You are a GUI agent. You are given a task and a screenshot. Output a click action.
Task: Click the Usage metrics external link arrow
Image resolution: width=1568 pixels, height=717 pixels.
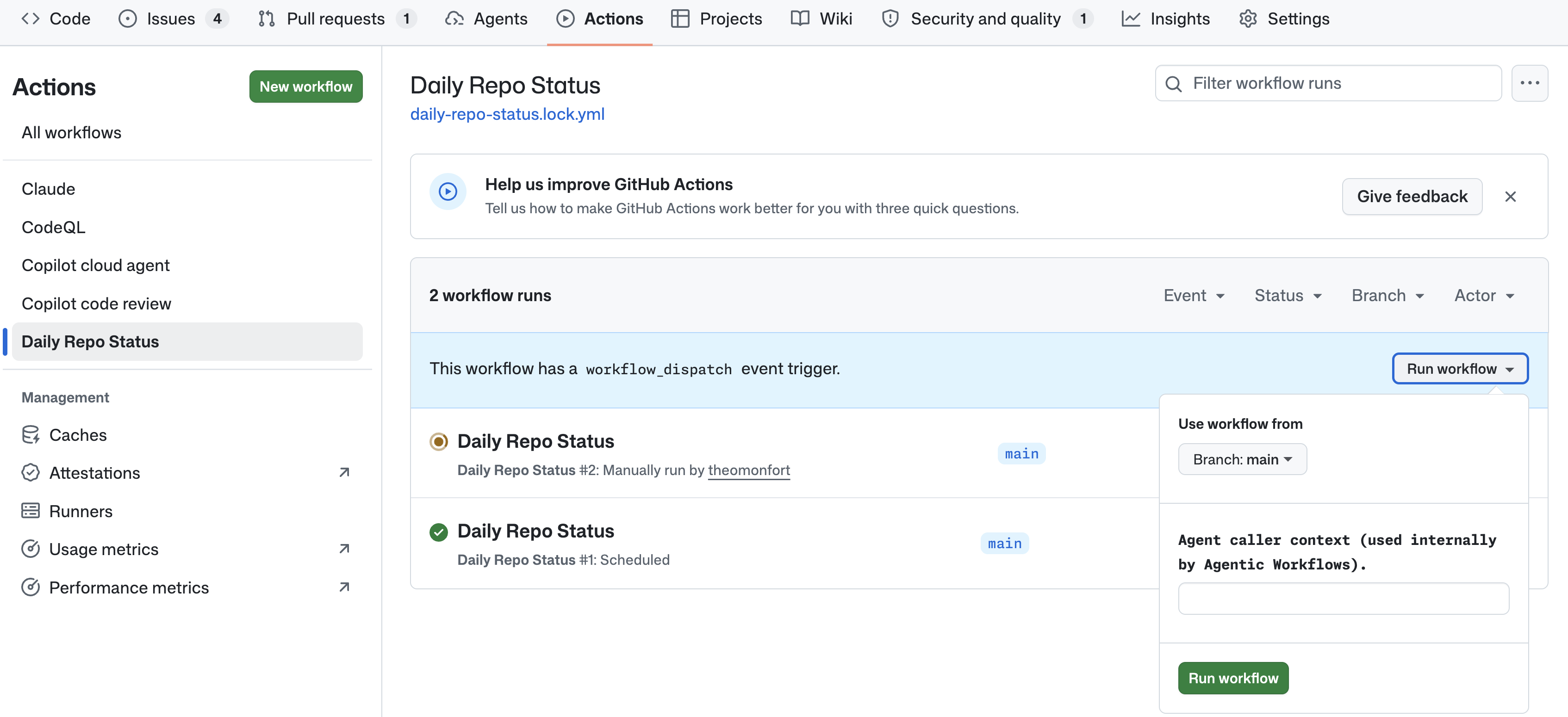click(344, 549)
